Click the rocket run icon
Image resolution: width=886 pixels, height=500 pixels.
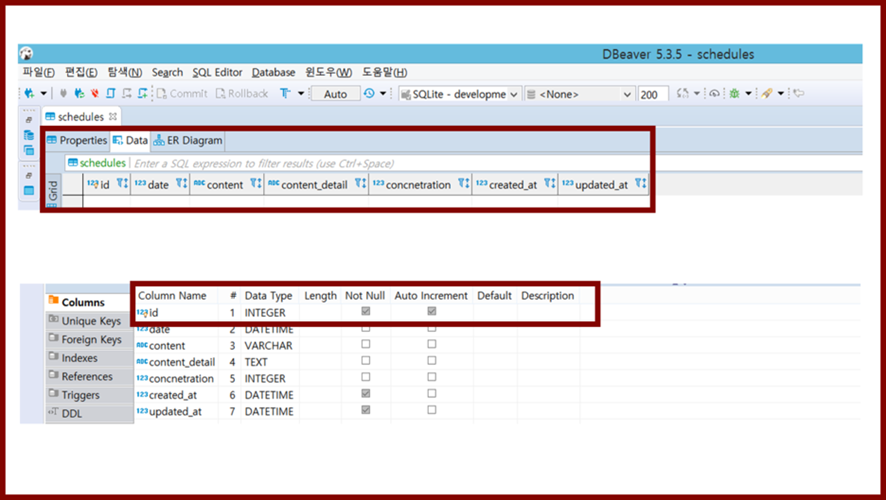(767, 94)
